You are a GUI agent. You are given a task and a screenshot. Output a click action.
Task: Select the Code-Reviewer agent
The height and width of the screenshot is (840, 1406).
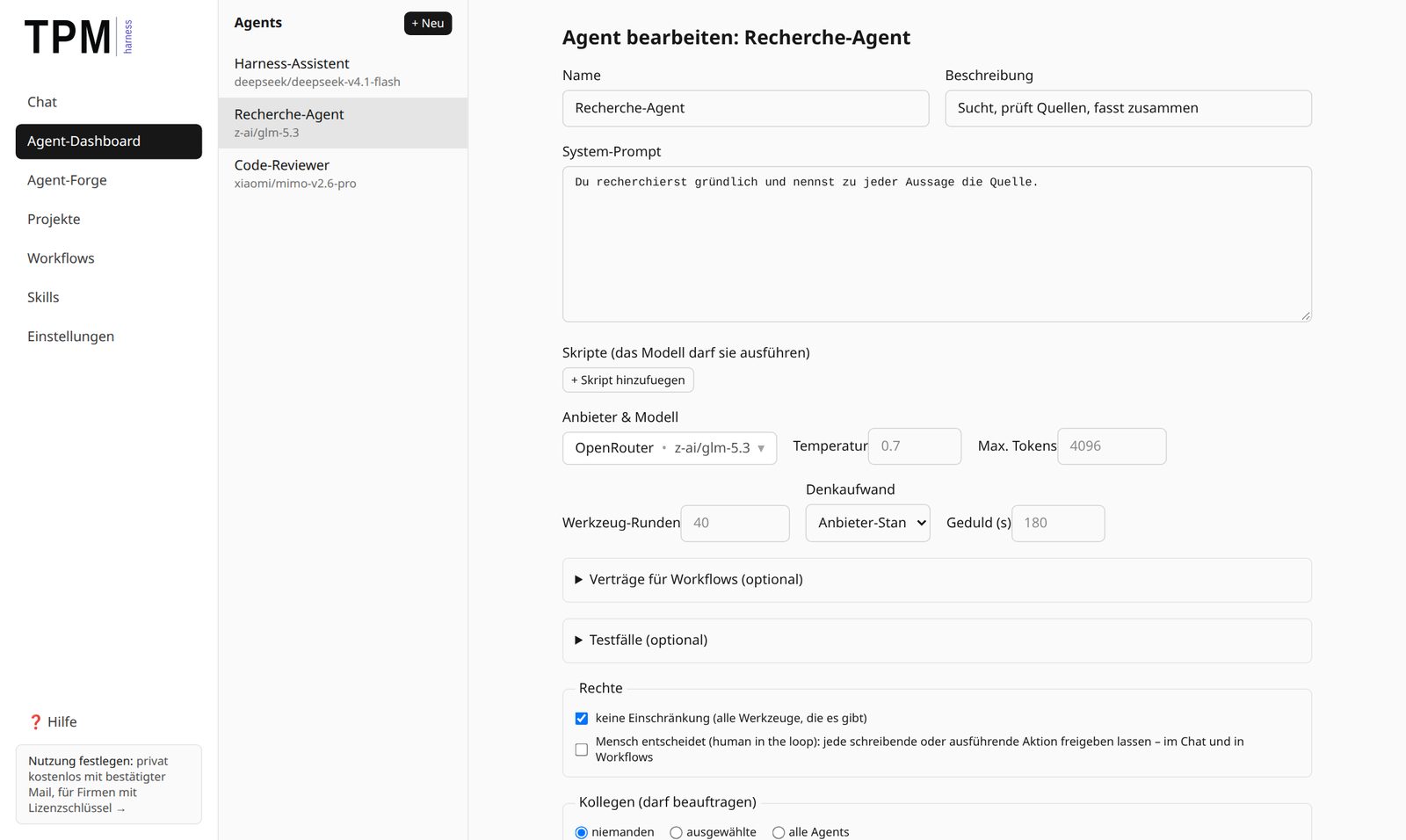343,174
